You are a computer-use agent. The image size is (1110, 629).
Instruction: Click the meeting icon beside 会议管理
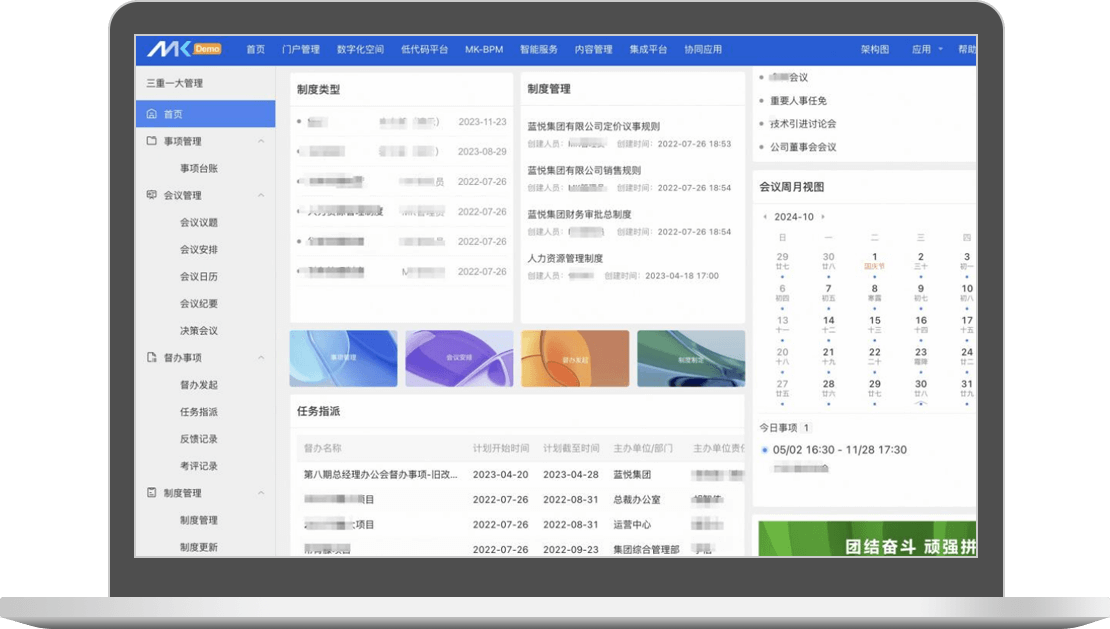click(152, 195)
